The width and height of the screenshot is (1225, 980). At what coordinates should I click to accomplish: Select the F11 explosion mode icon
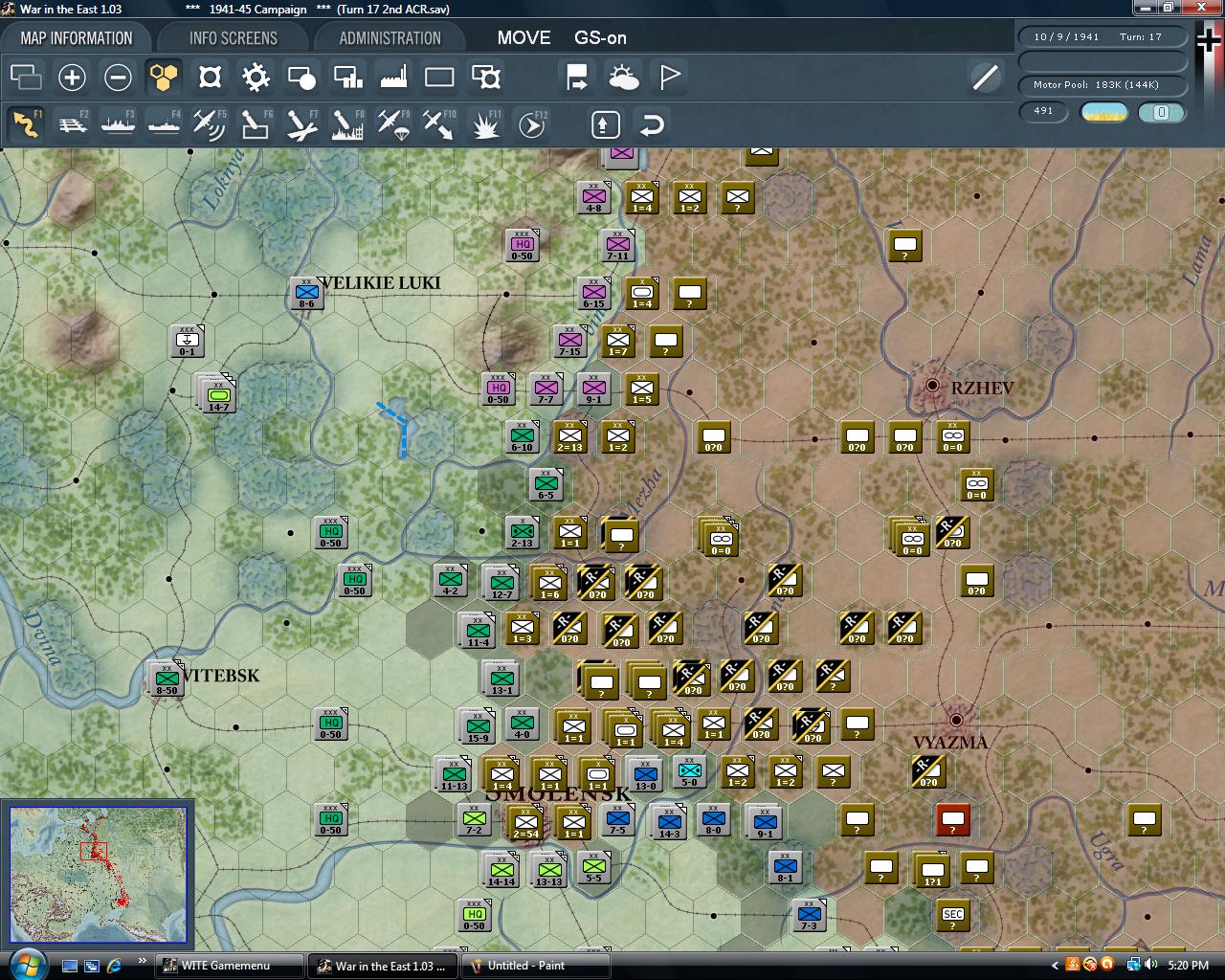485,124
